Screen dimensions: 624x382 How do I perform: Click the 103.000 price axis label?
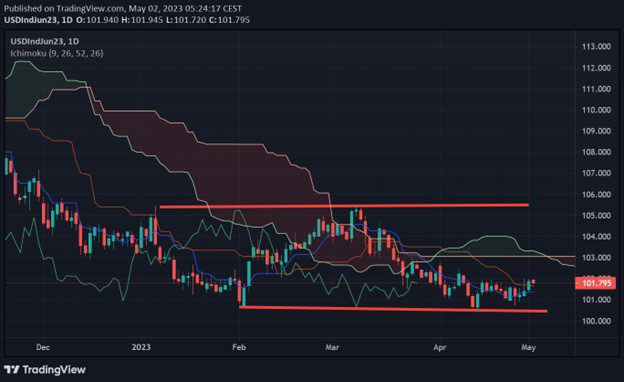pyautogui.click(x=596, y=258)
